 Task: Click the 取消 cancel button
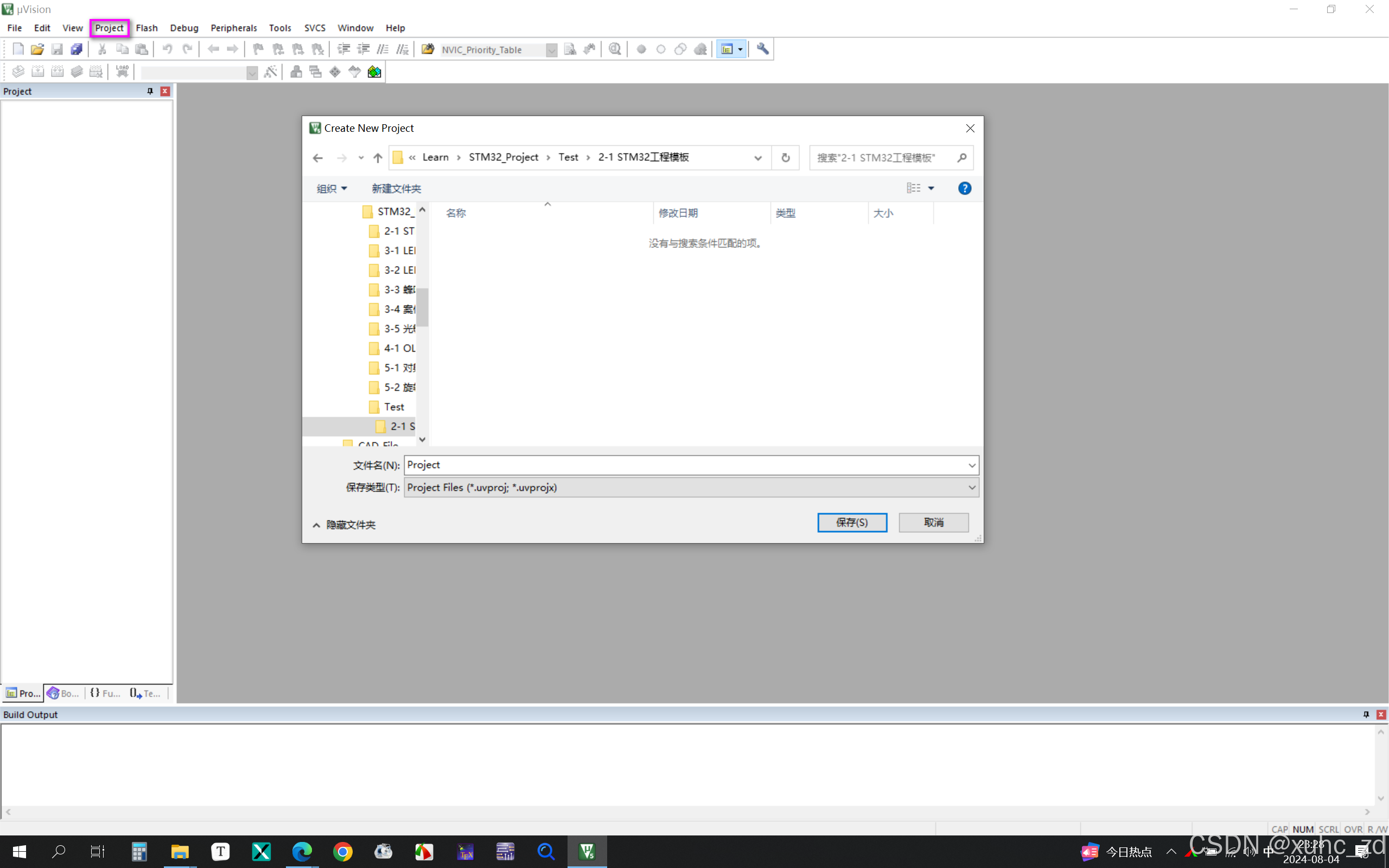(933, 522)
